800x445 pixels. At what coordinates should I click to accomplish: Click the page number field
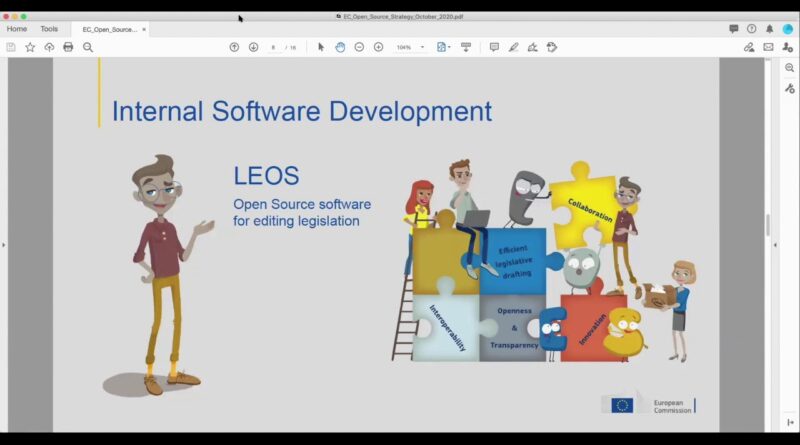point(273,47)
